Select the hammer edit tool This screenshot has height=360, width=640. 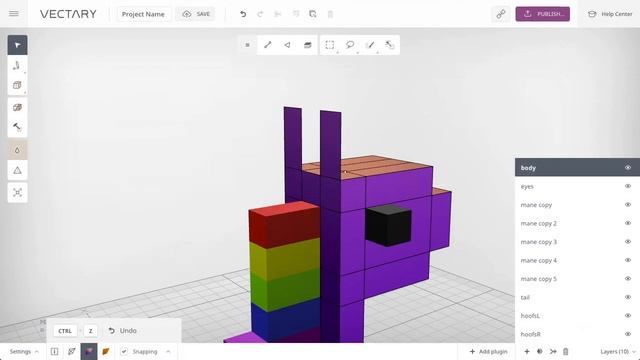click(17, 127)
